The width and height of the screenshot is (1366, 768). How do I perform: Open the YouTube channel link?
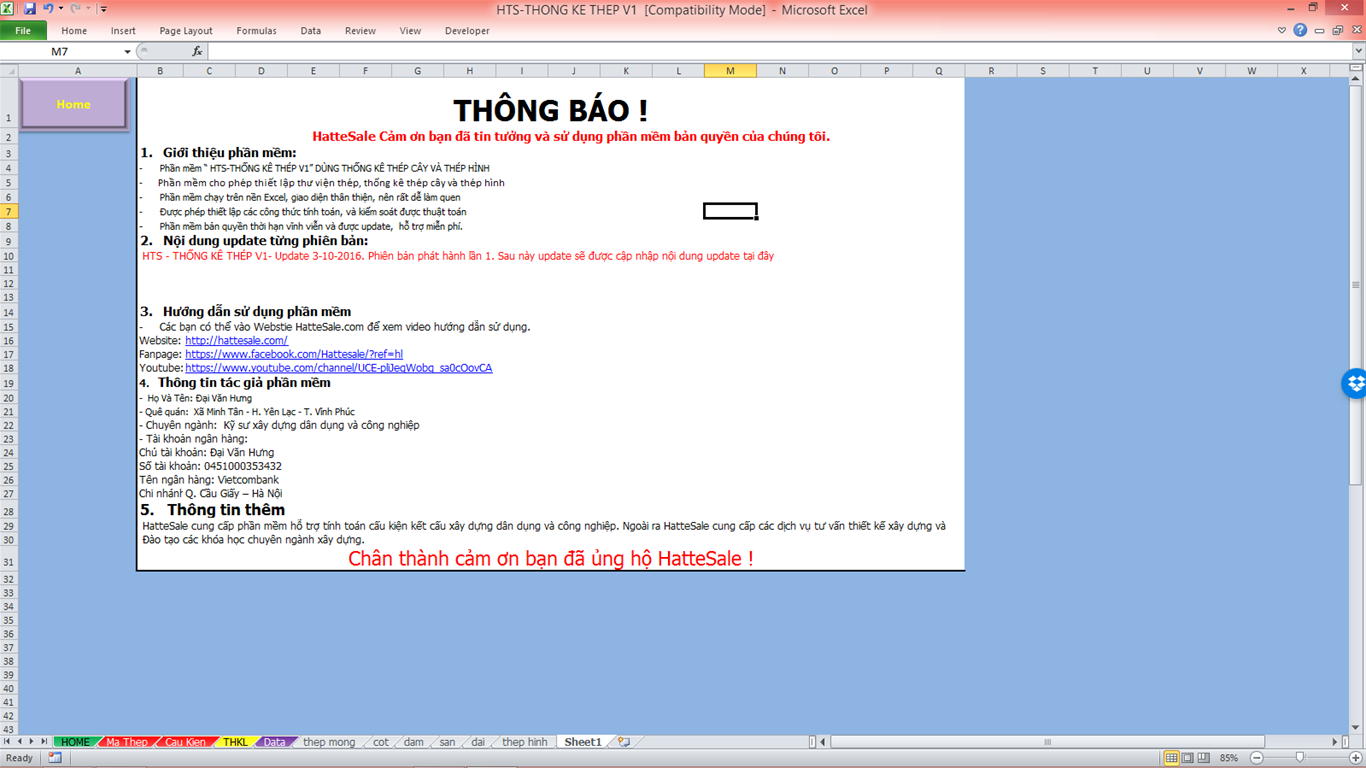tap(339, 368)
